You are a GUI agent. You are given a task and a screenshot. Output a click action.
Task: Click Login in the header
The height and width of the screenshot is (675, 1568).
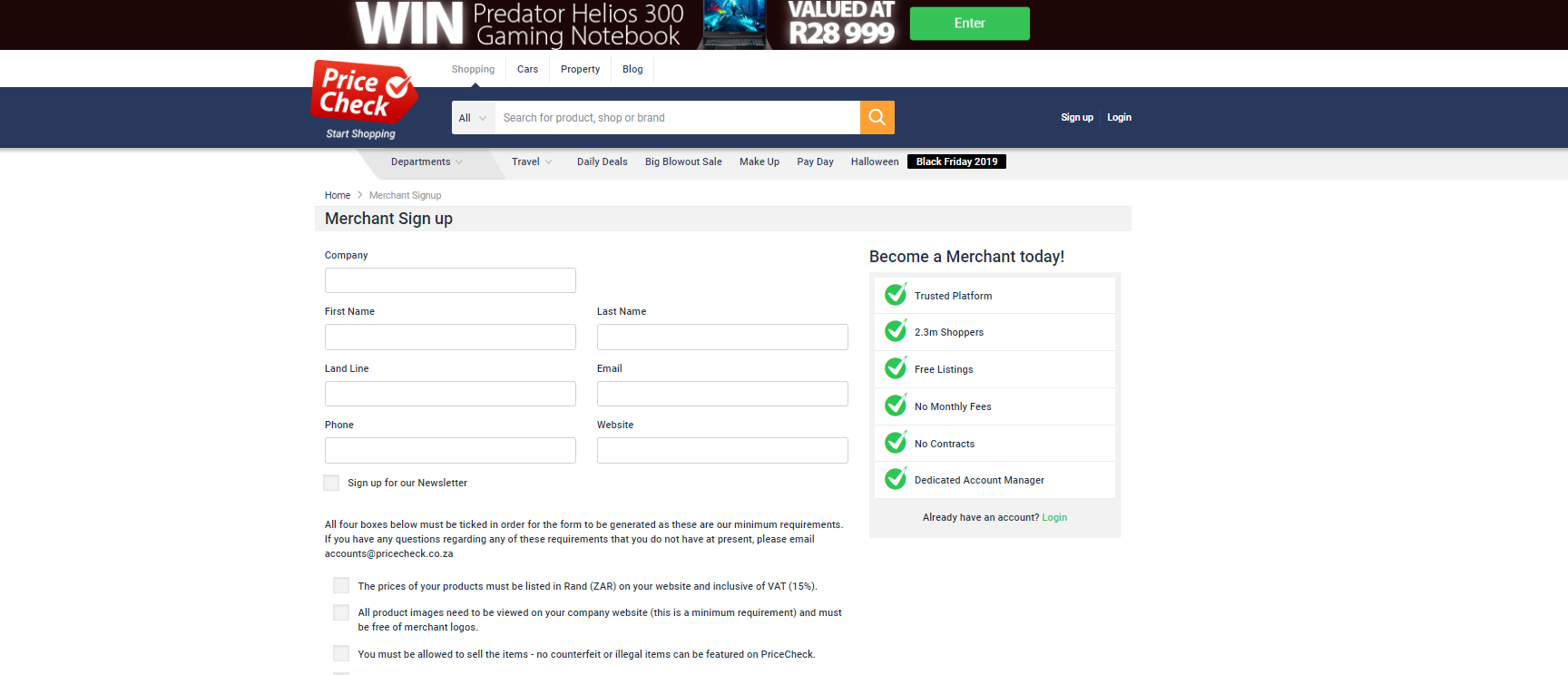click(1119, 117)
